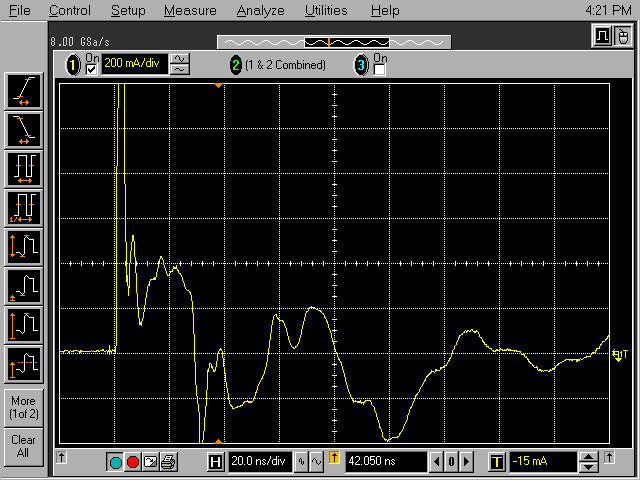Click the flatter-wave channel 1 scale button
This screenshot has height=480, width=640.
coord(180,70)
